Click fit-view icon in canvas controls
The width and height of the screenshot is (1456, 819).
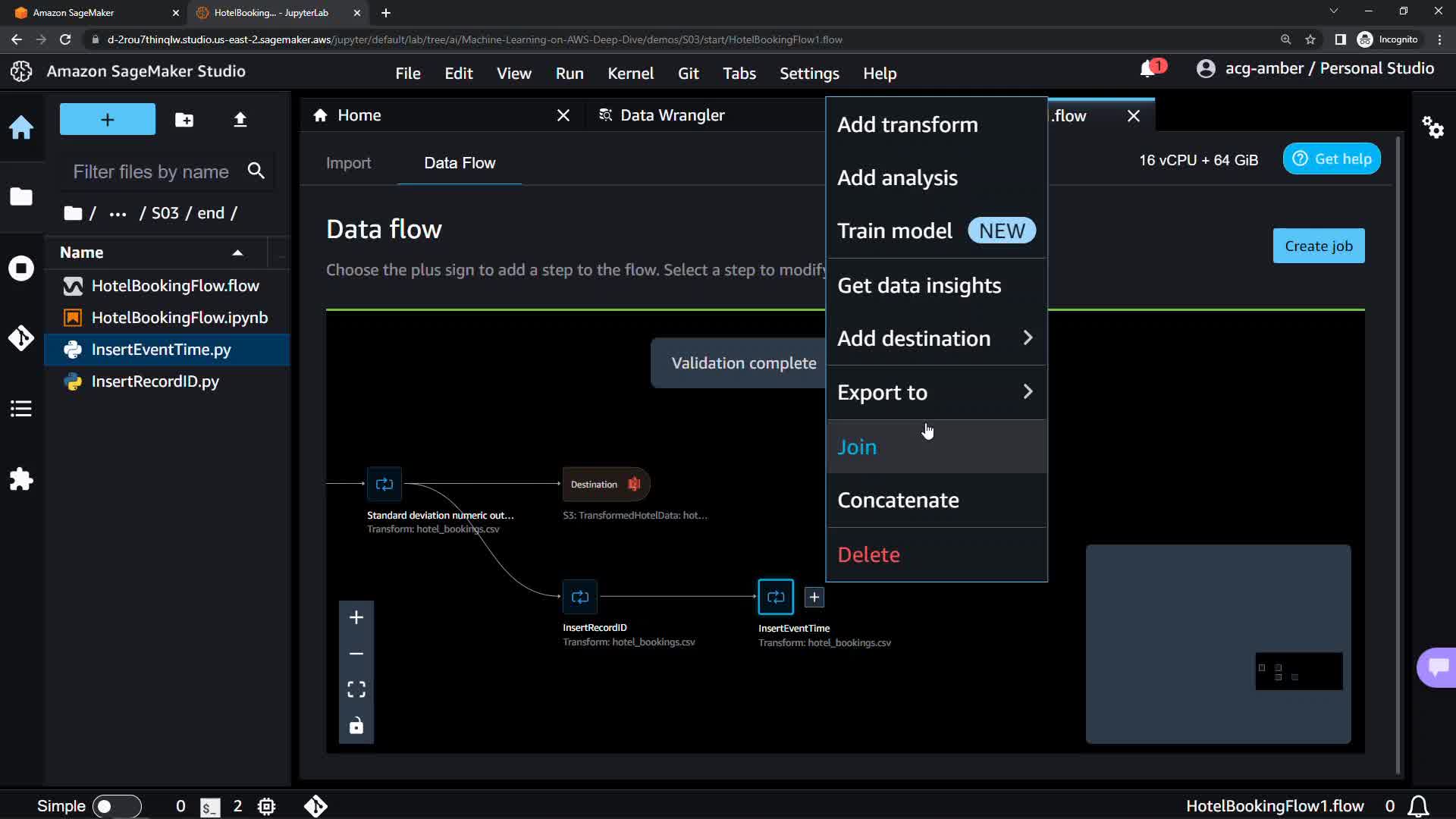pos(356,689)
